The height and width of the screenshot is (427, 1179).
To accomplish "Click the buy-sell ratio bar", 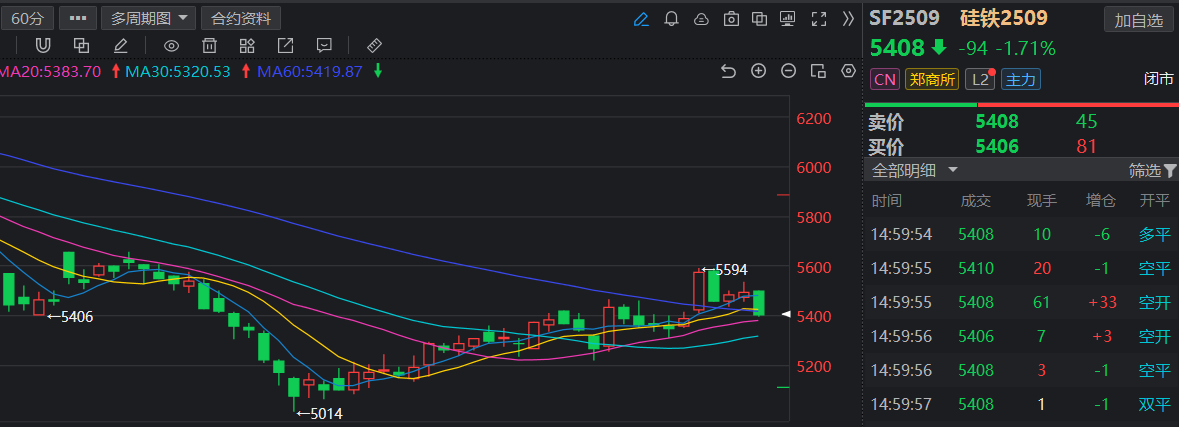I will tap(1021, 104).
